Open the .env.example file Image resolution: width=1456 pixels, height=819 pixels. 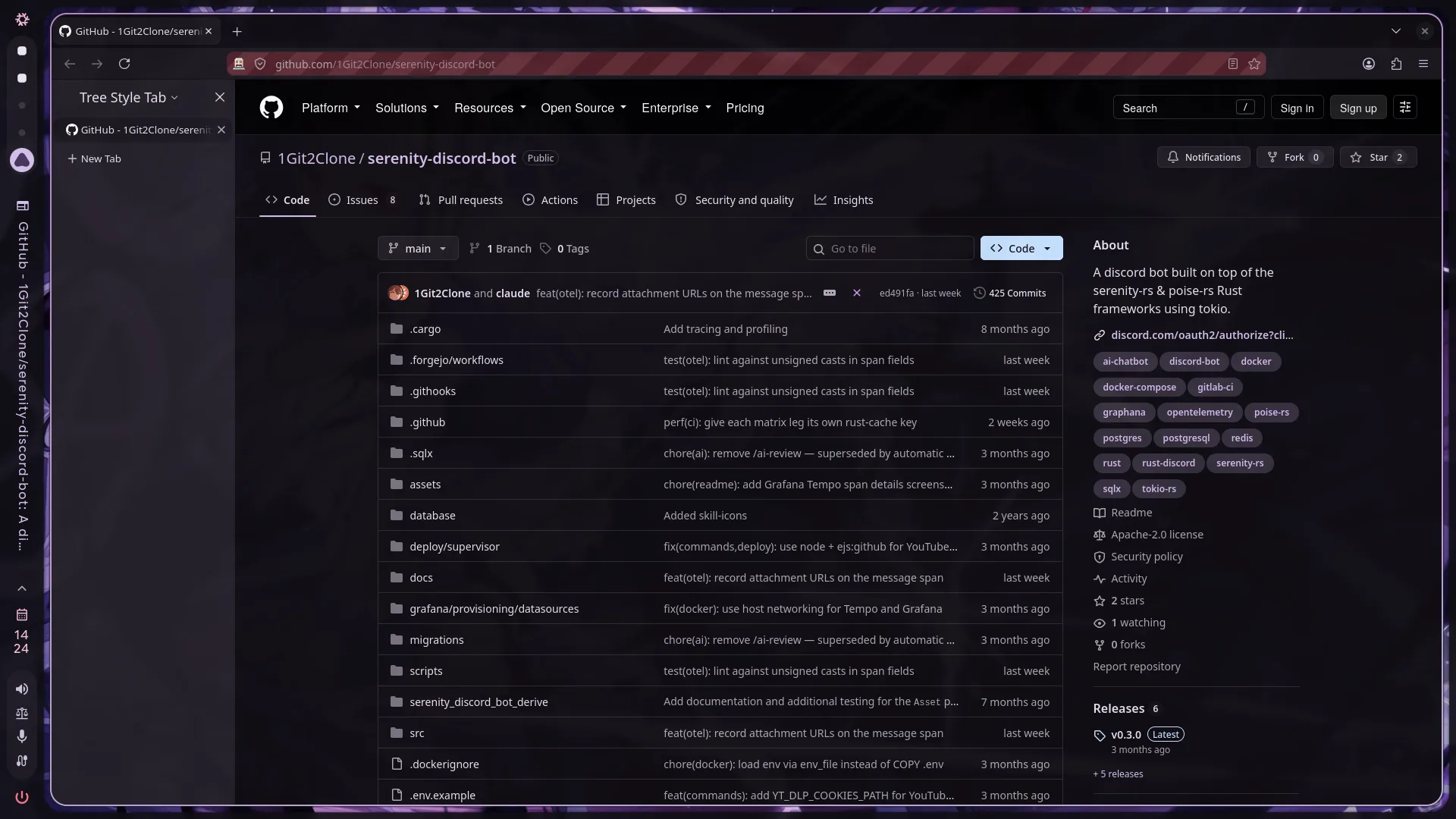click(442, 795)
